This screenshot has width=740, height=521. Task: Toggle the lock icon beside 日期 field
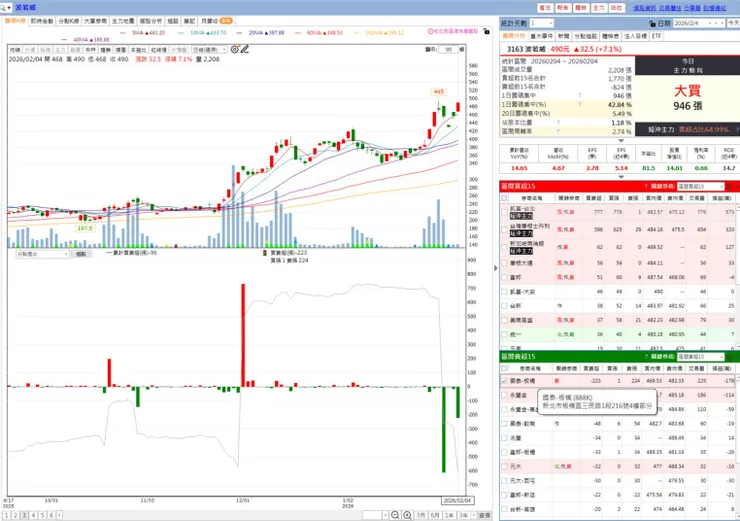pyautogui.click(x=652, y=23)
